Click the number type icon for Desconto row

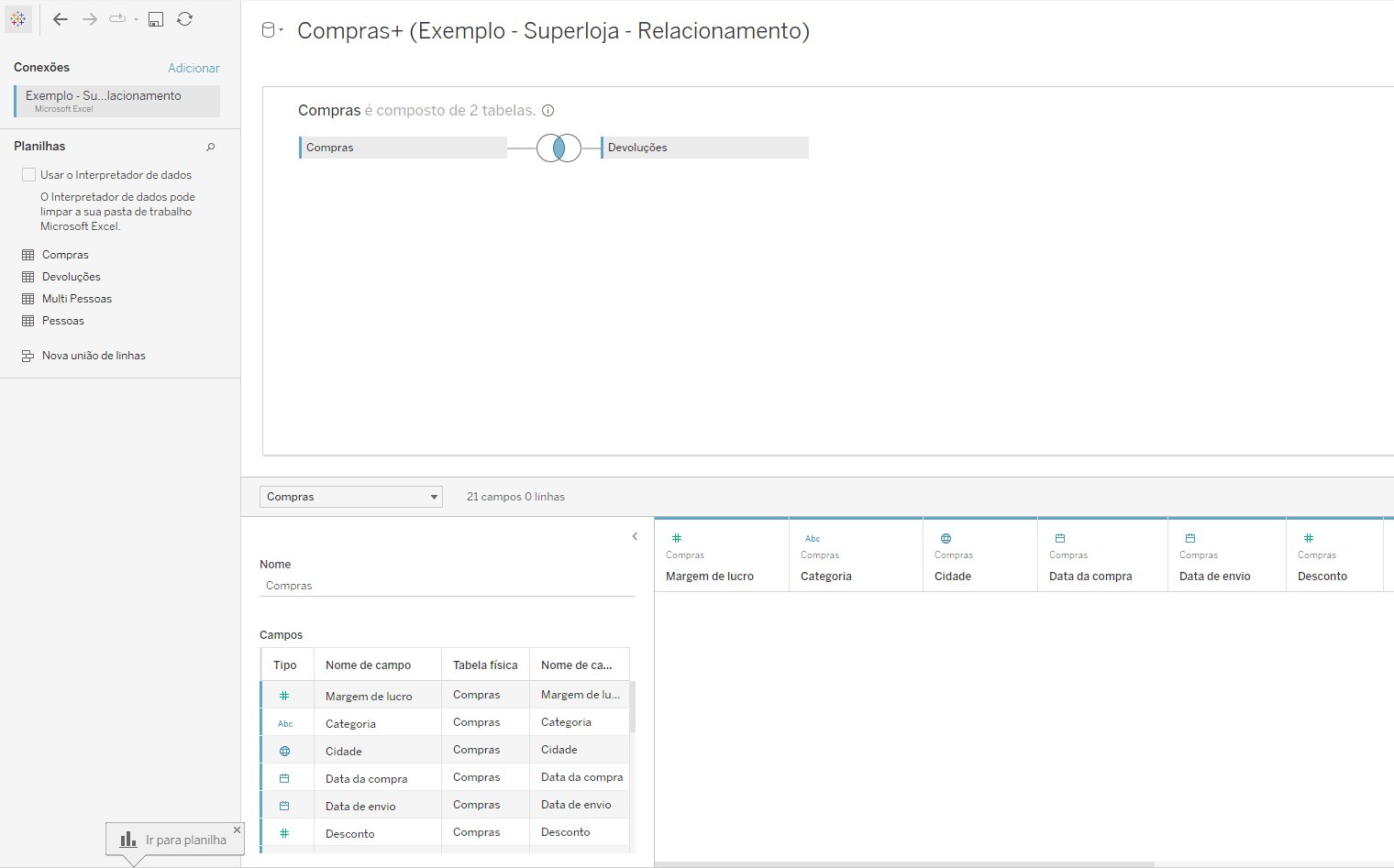[x=284, y=833]
